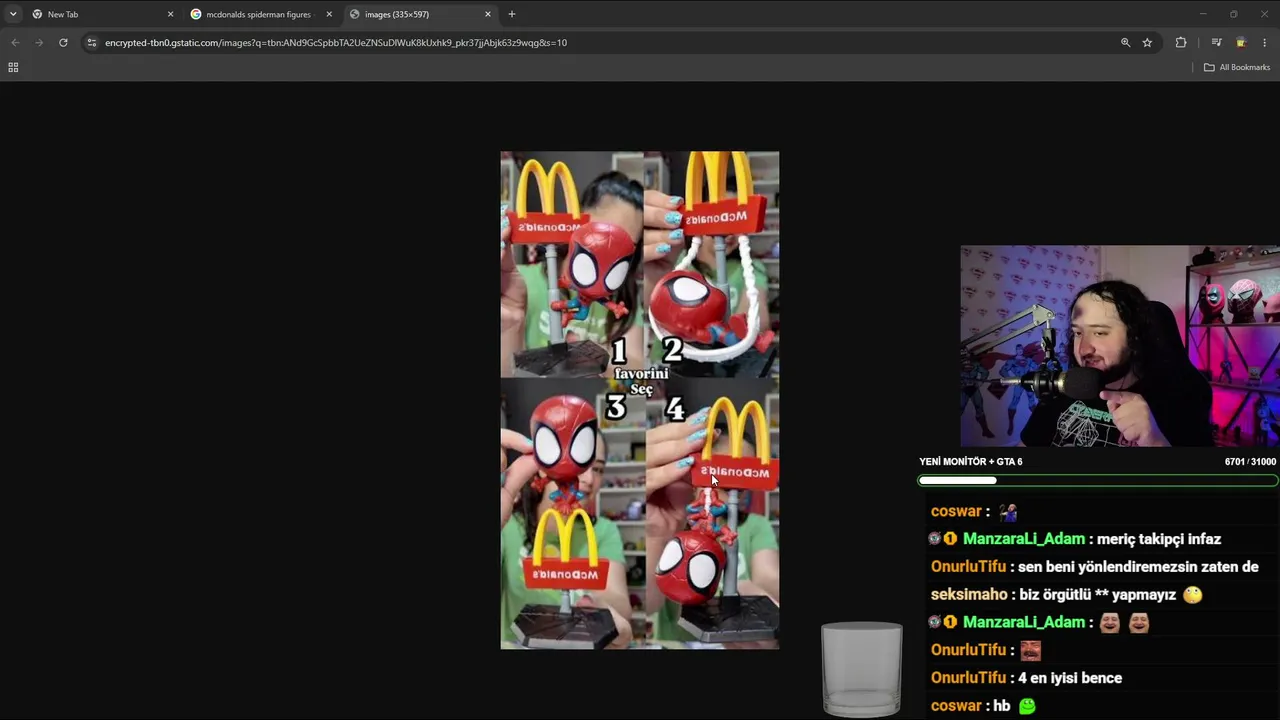Image resolution: width=1280 pixels, height=720 pixels.
Task: Go back to the previous page
Action: pos(15,43)
